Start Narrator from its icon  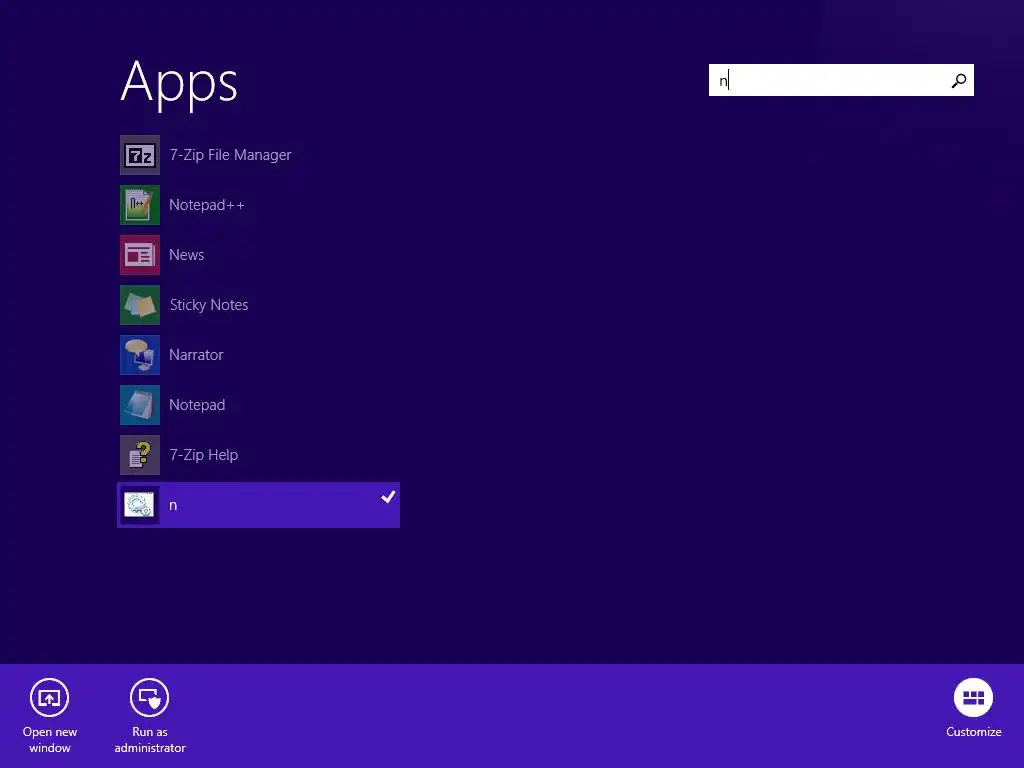140,355
